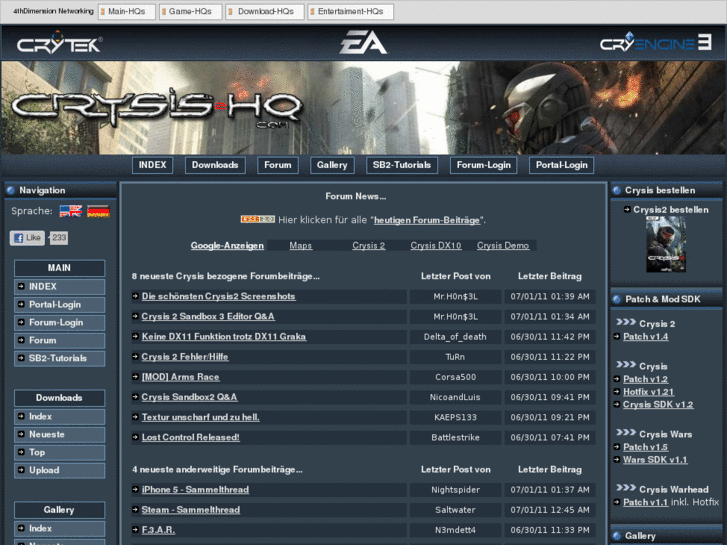
Task: Click the Crysis 2 box art thumbnail
Action: [x=666, y=244]
